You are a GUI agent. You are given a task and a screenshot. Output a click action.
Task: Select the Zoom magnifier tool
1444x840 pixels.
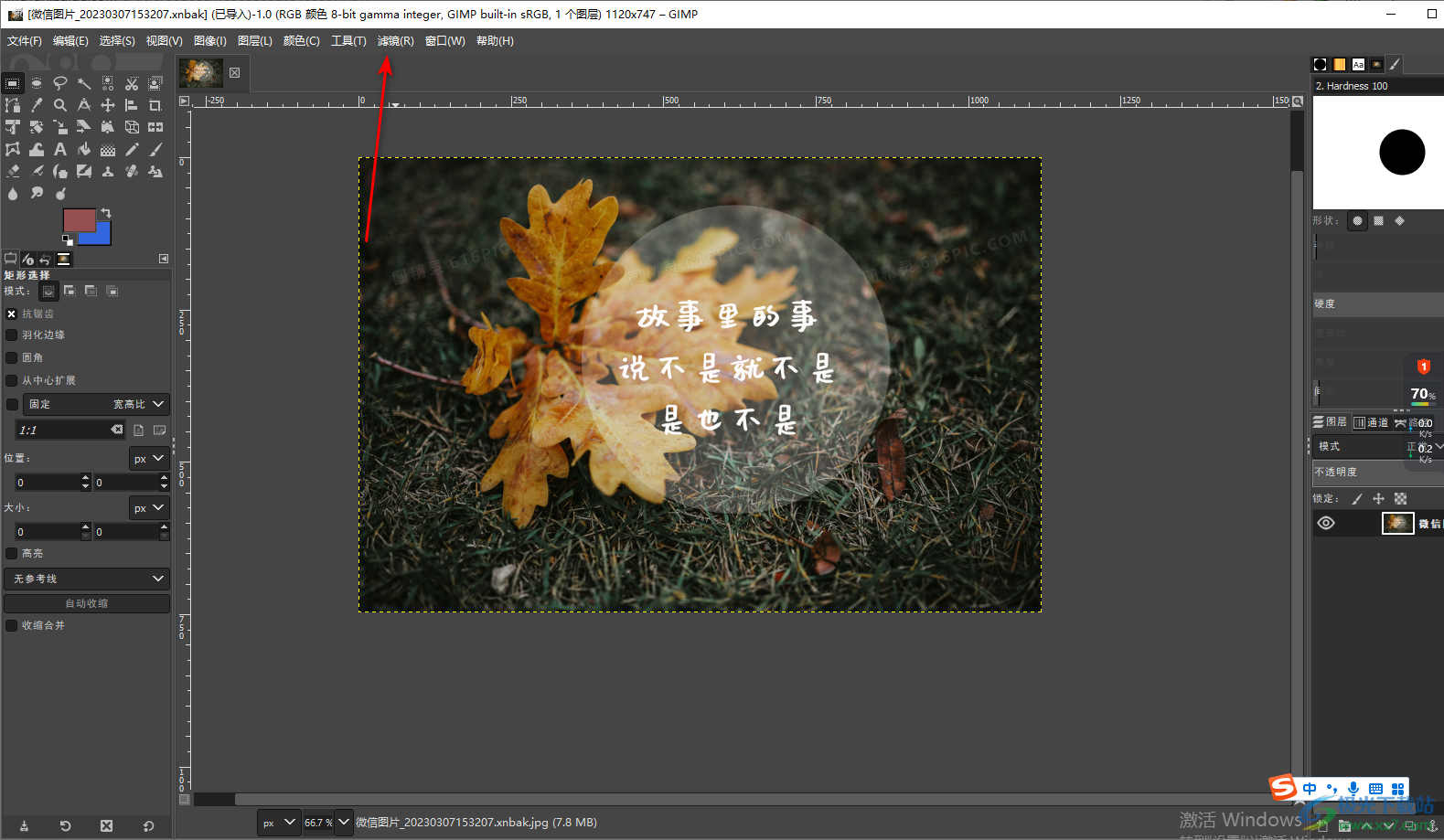(60, 105)
